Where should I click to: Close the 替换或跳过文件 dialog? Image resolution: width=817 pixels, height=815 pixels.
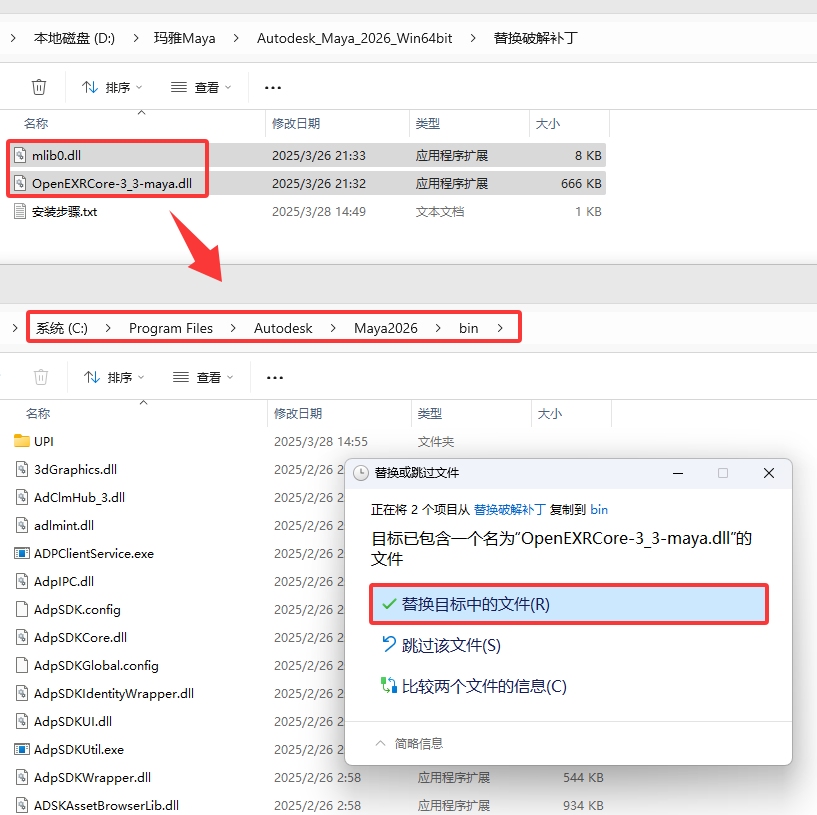(x=769, y=473)
